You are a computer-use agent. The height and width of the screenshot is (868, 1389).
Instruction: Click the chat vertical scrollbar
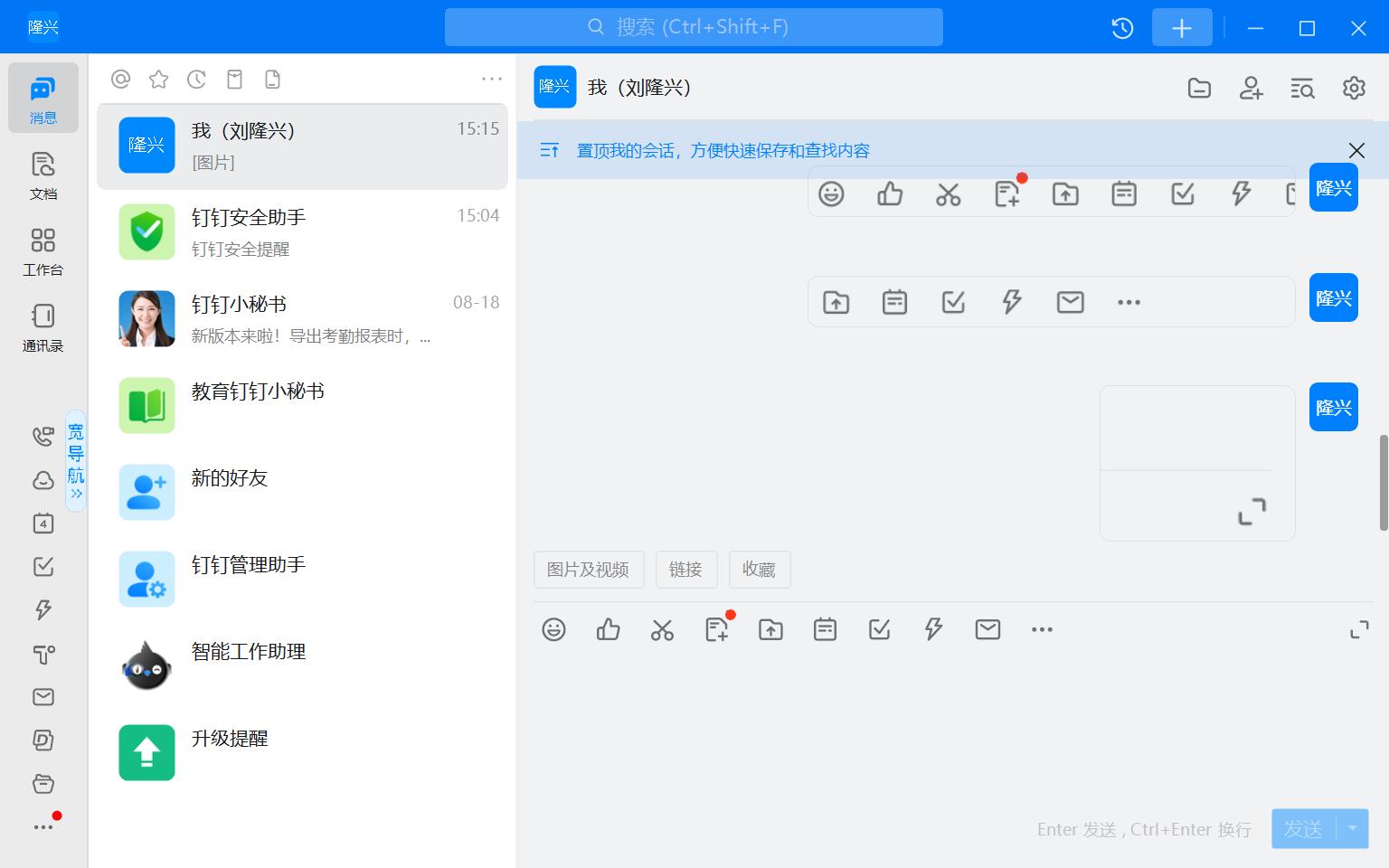[x=1384, y=483]
